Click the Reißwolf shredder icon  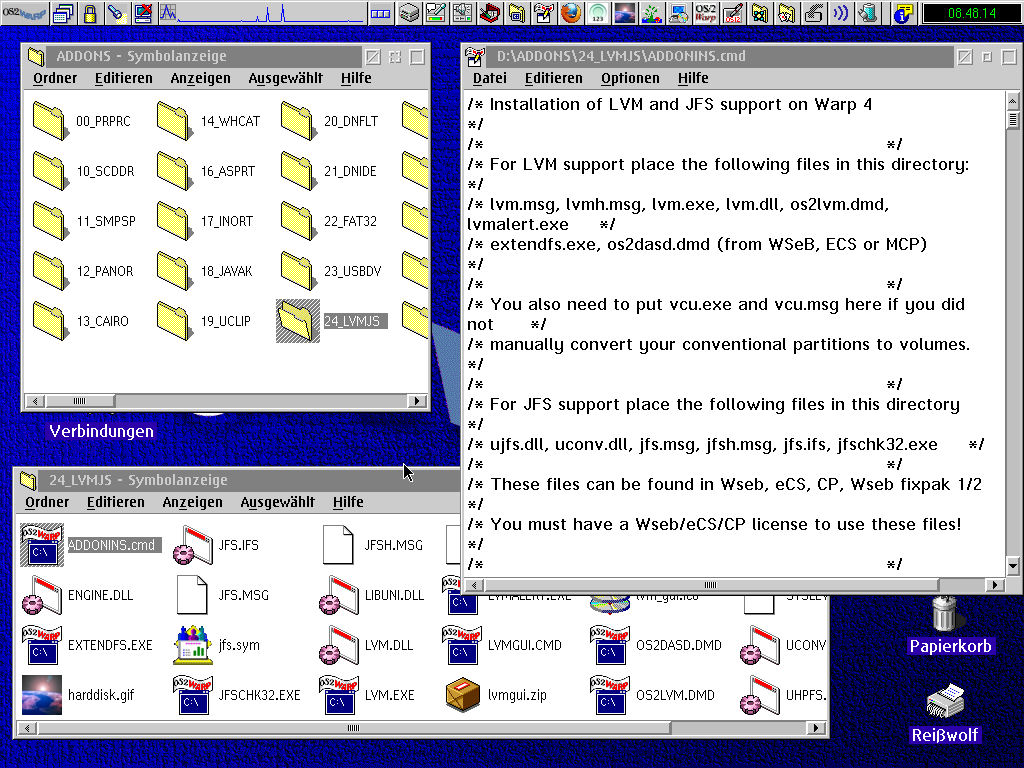[x=944, y=702]
